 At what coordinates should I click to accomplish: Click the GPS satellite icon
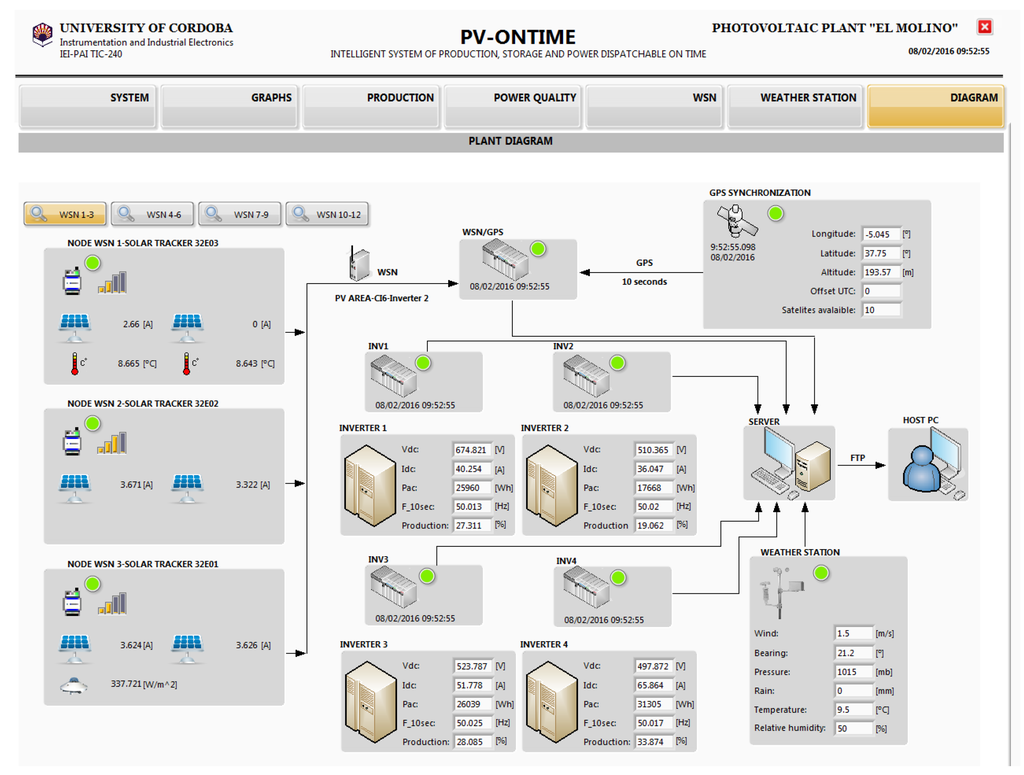click(x=731, y=222)
